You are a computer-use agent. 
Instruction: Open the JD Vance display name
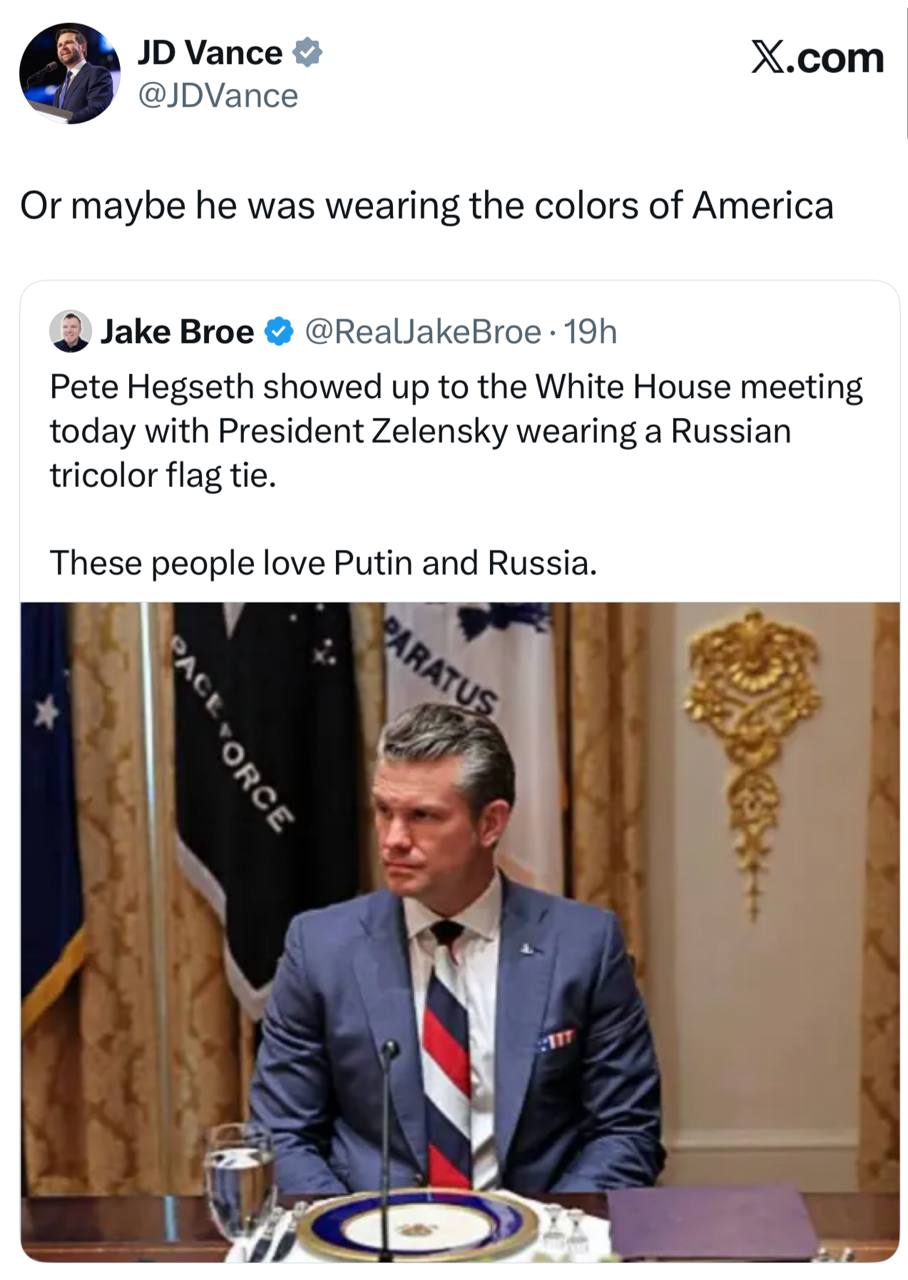click(209, 53)
